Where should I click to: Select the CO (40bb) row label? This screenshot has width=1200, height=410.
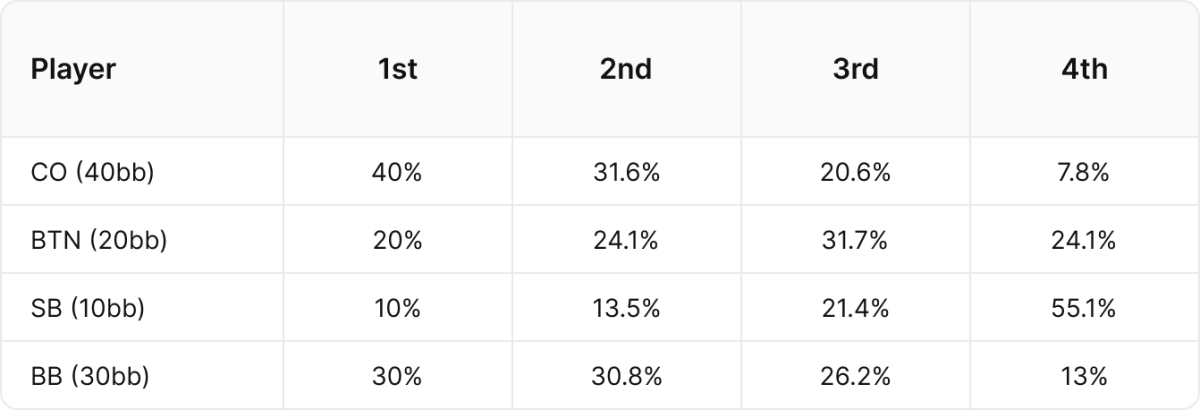(93, 172)
